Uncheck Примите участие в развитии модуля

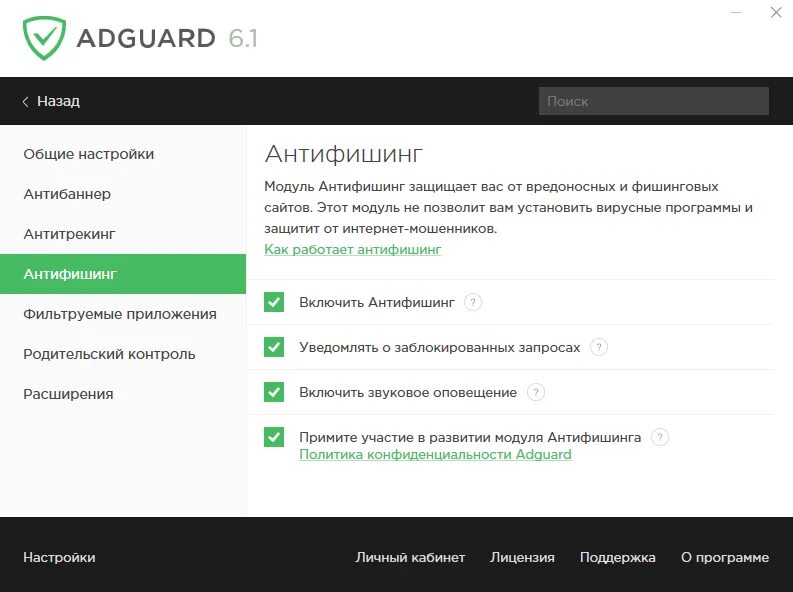pyautogui.click(x=274, y=437)
